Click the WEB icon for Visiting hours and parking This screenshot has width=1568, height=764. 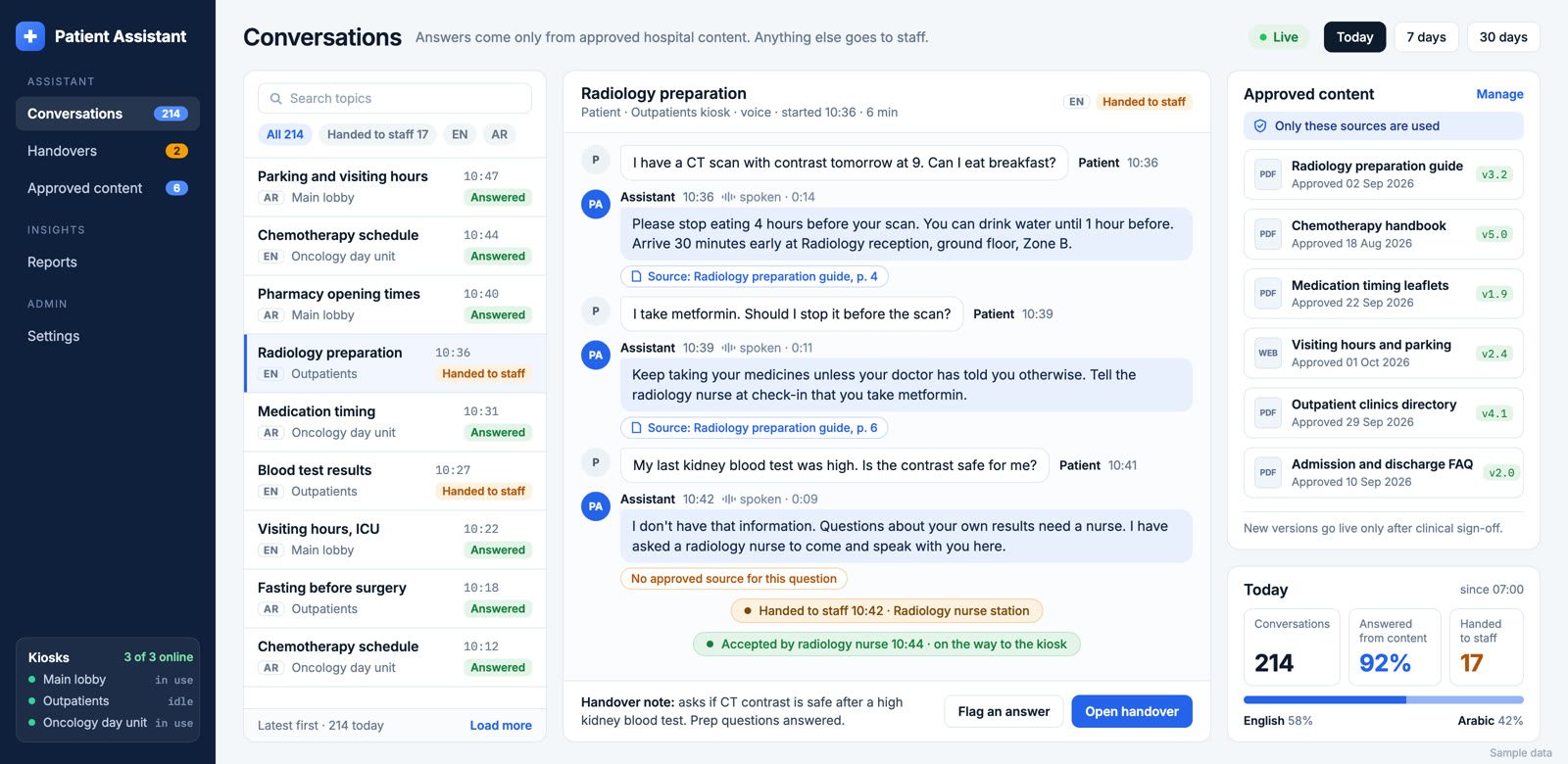[x=1268, y=354]
